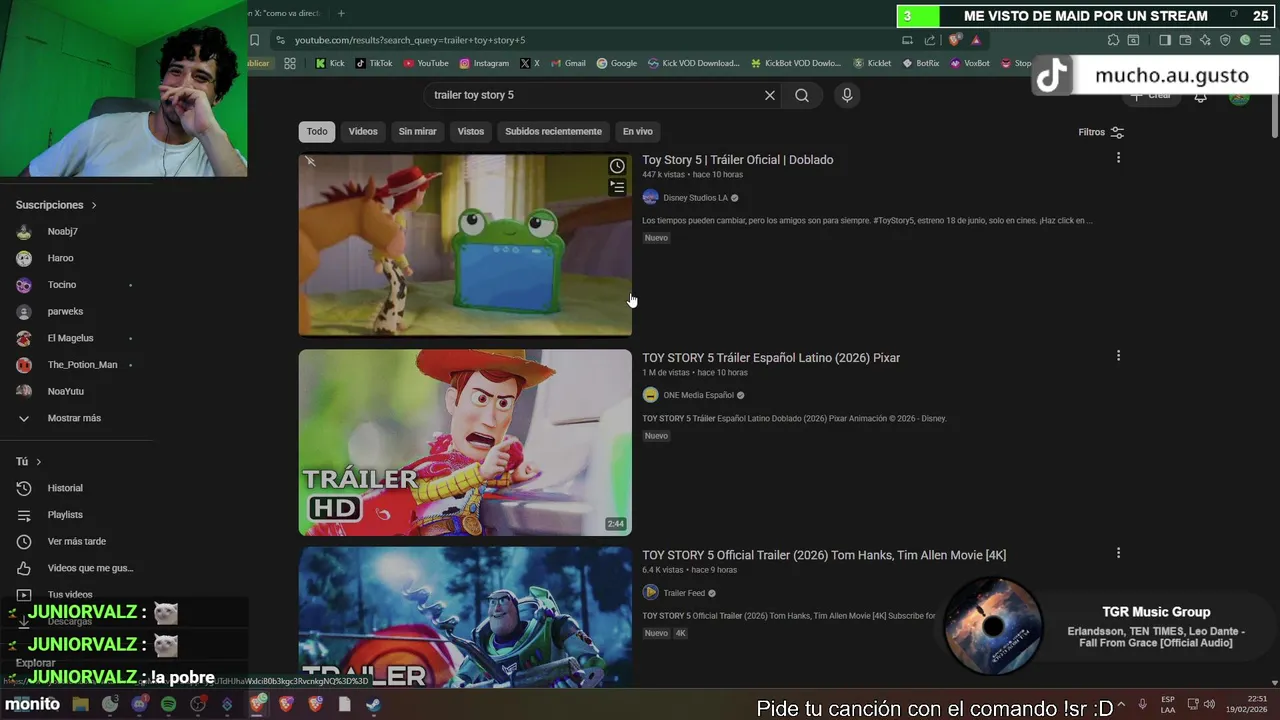Open YouTube notifications bell
The image size is (1280, 720).
coord(1200,96)
